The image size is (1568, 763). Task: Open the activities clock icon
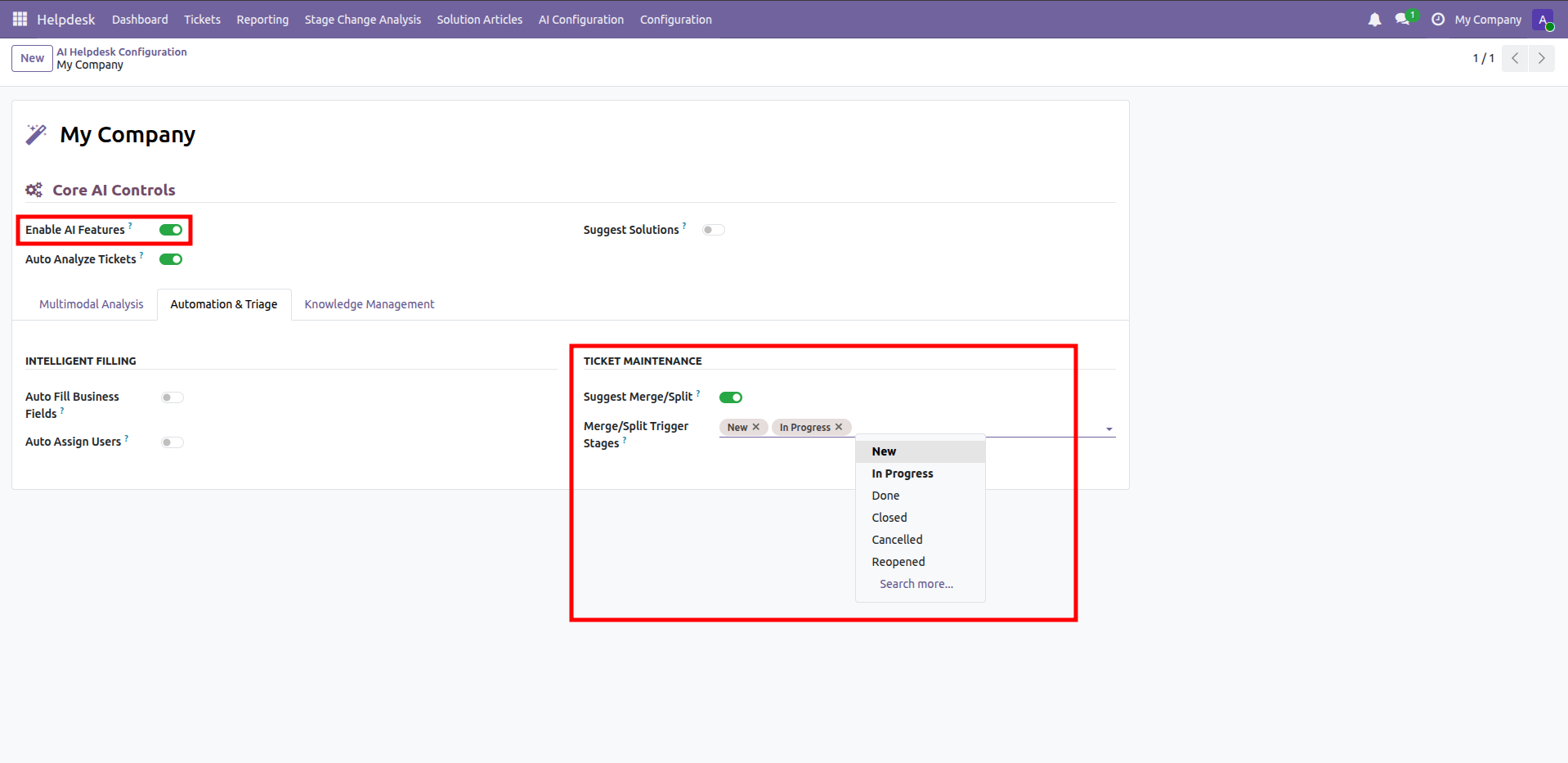[x=1438, y=20]
